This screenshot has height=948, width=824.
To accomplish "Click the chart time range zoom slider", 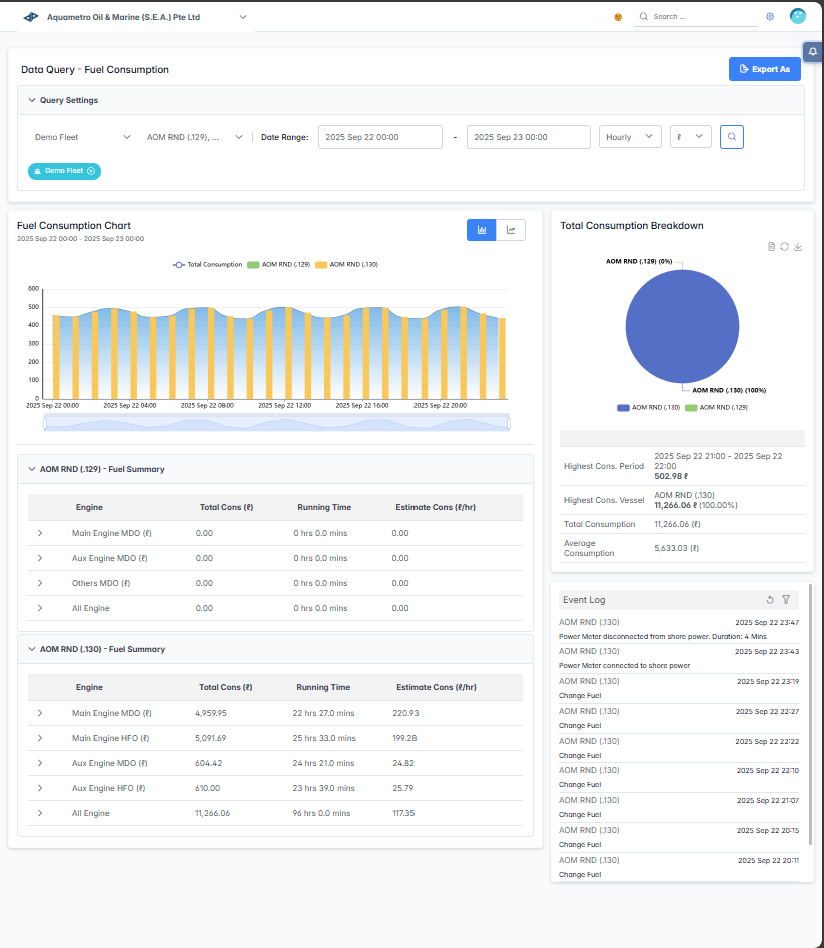I will 276,423.
